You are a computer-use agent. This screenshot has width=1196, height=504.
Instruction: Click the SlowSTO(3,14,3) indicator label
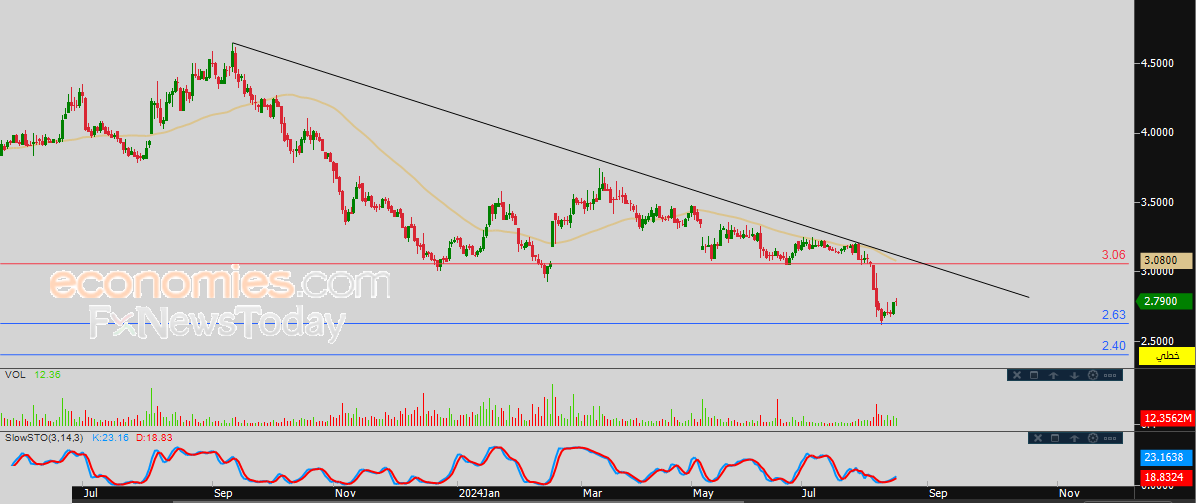point(45,438)
